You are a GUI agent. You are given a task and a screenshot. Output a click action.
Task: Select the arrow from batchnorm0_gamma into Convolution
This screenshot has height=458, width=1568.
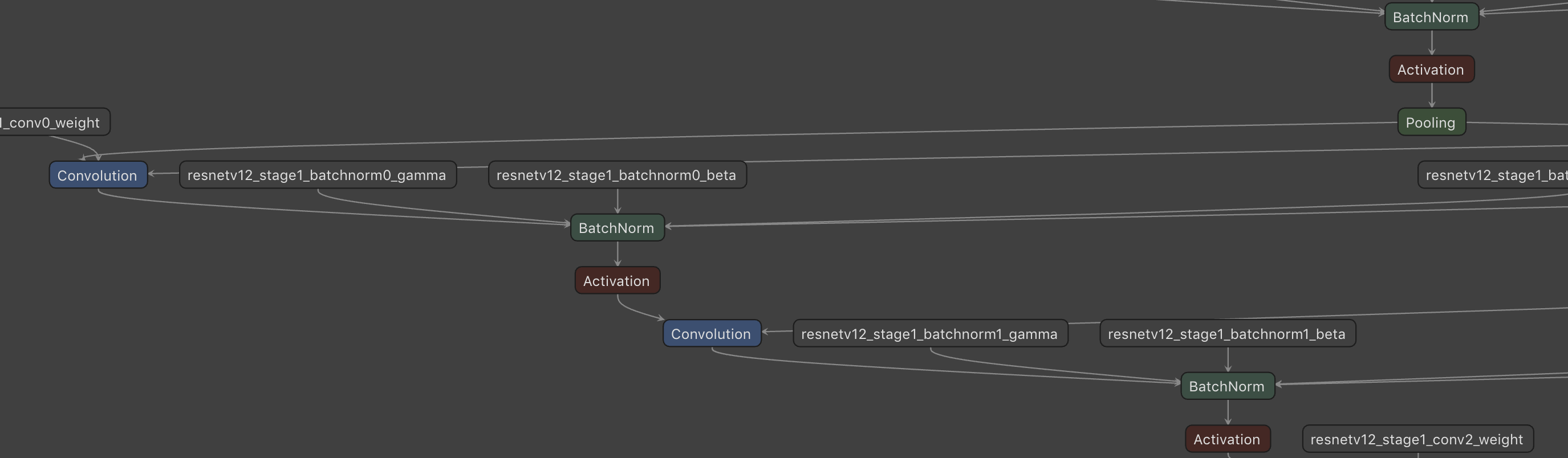164,173
